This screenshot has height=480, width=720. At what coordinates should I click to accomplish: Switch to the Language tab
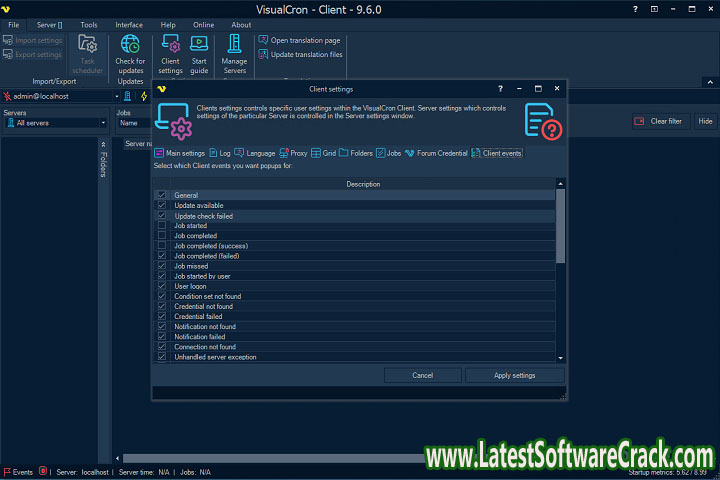point(254,153)
